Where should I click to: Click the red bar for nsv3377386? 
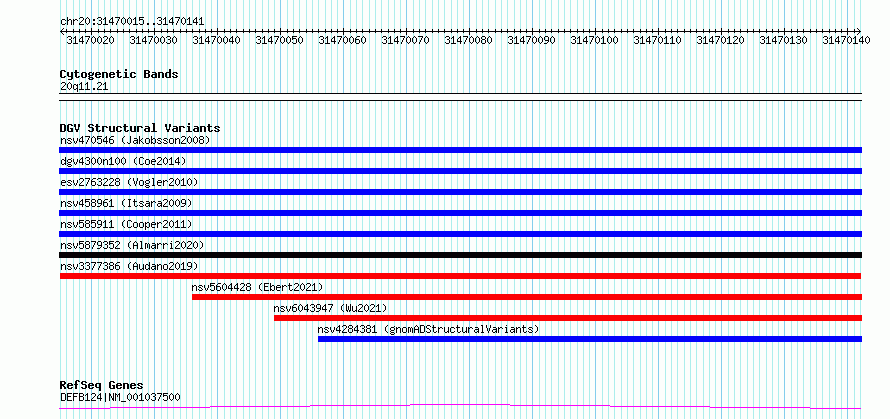tap(460, 276)
